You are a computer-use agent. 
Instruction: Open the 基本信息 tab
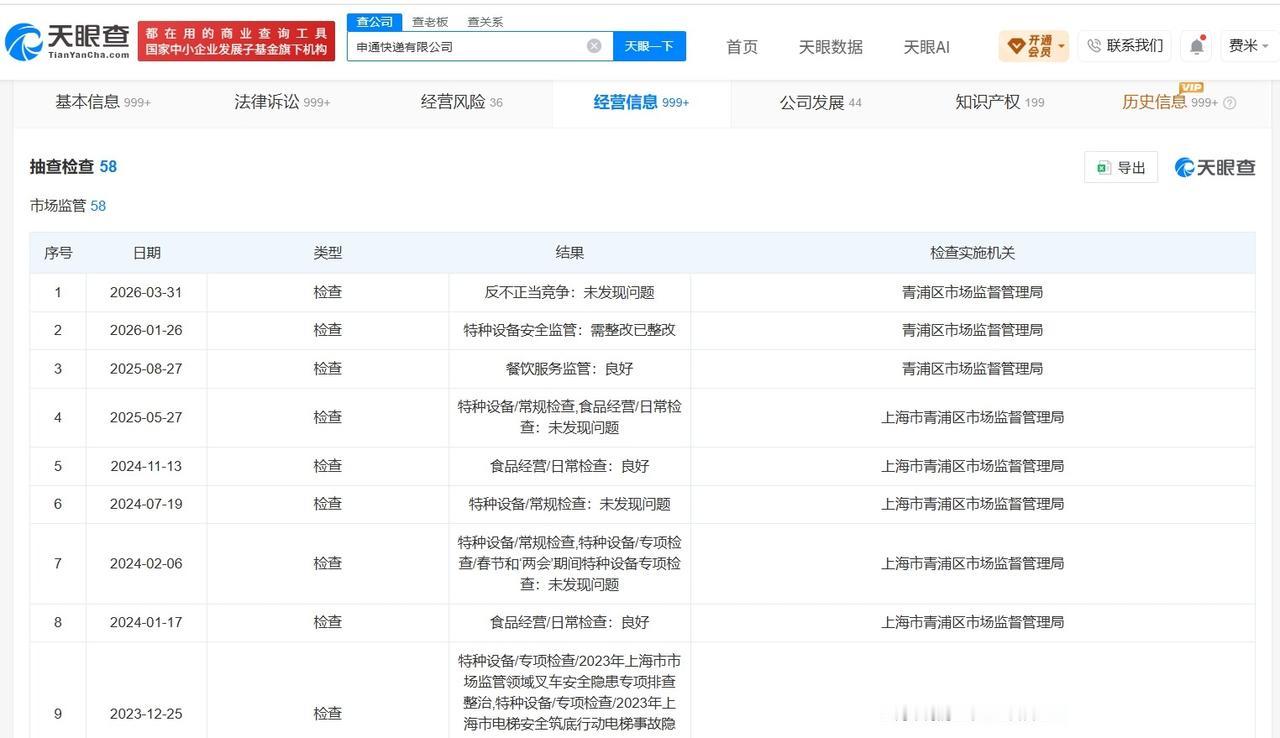click(103, 102)
